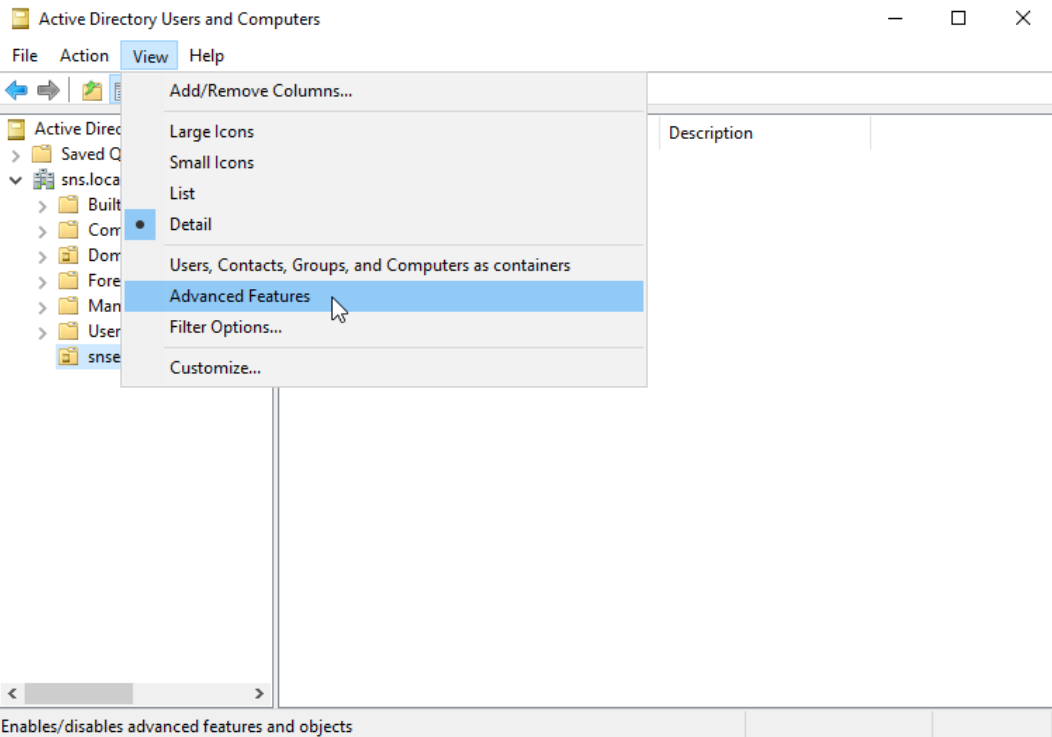The image size is (1052, 737).
Task: Switch to Small Icons view
Action: 384,162
